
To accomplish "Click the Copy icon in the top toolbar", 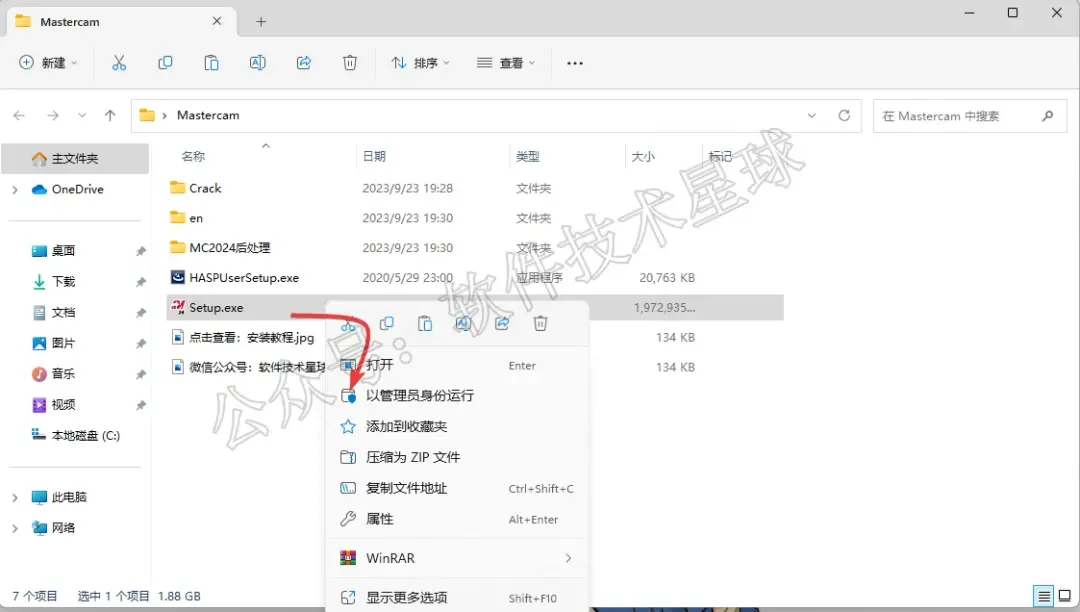I will pyautogui.click(x=165, y=63).
